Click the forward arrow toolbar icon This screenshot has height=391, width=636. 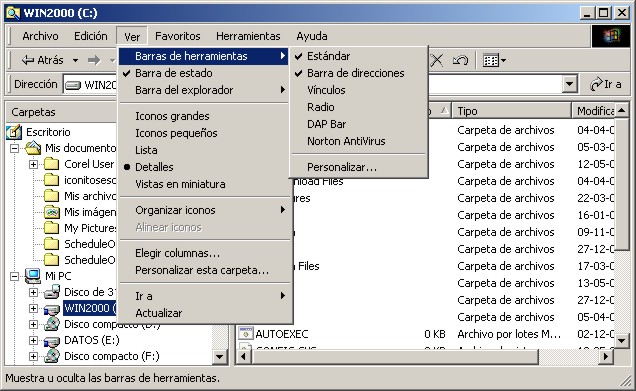pos(94,60)
